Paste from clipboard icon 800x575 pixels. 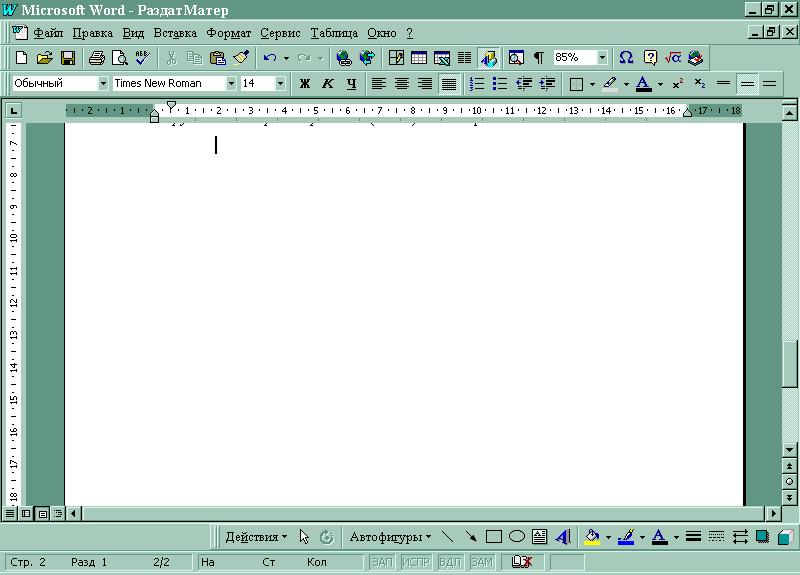(218, 58)
